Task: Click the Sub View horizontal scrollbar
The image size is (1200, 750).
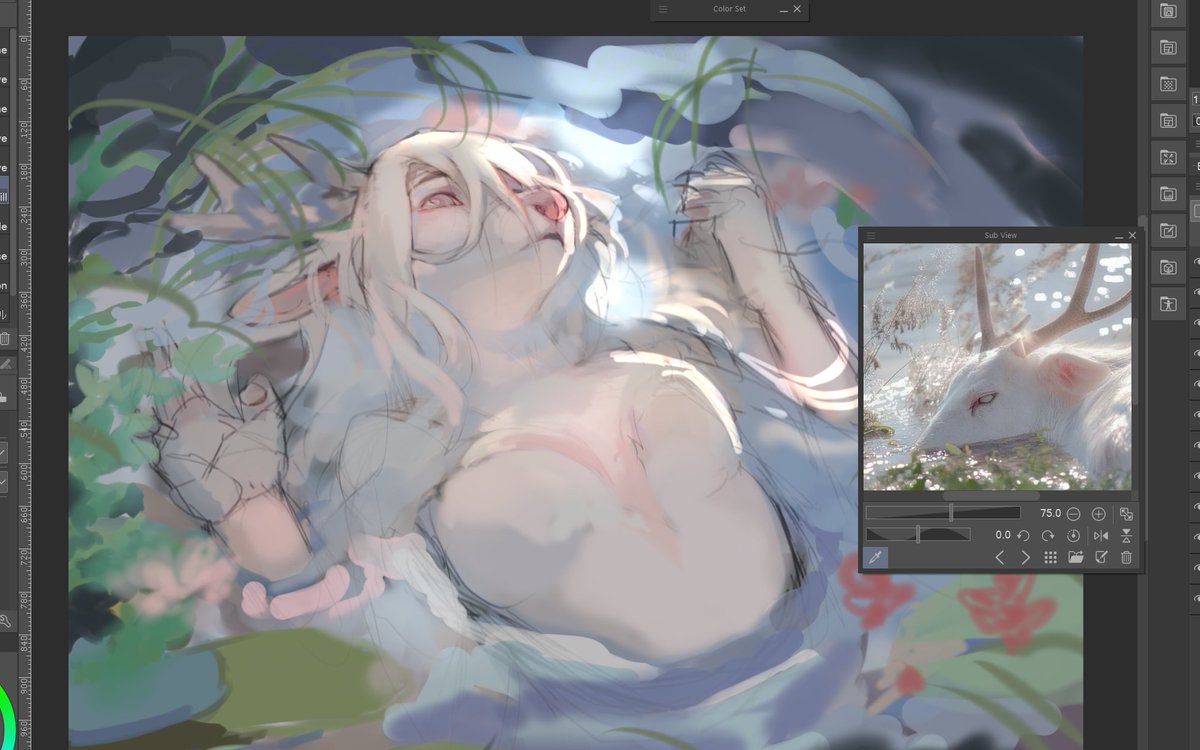Action: click(x=991, y=496)
